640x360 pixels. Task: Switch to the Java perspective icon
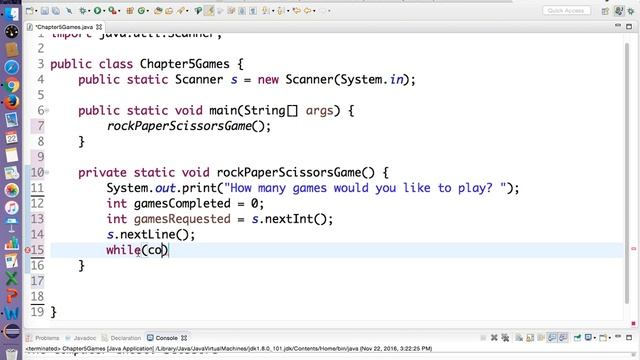click(x=619, y=11)
